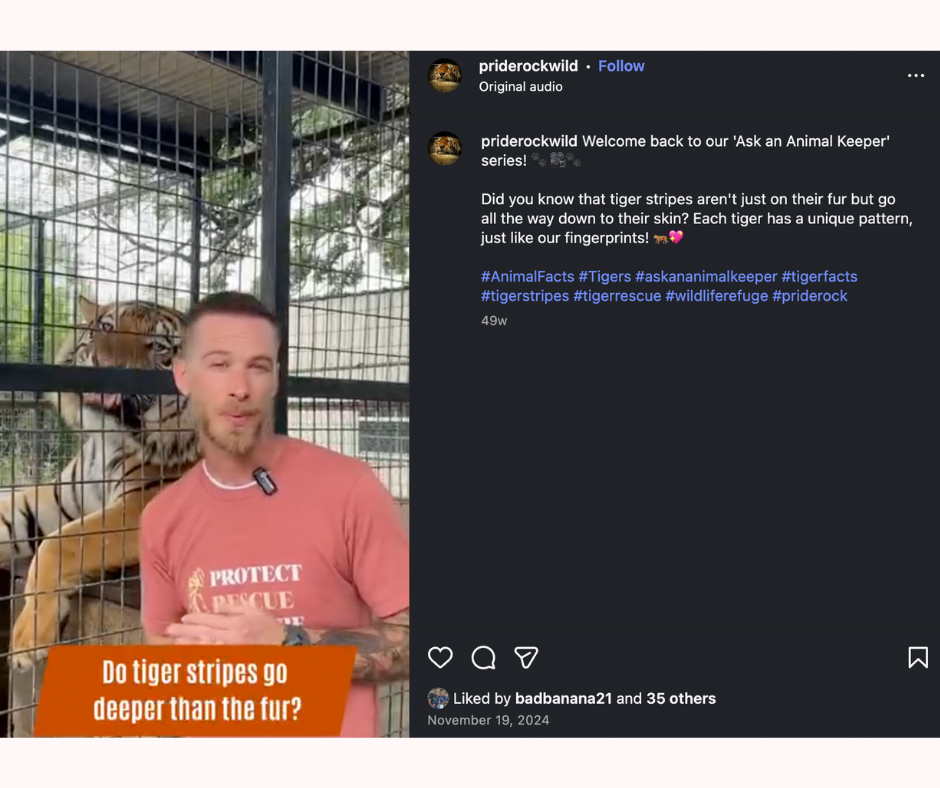Open priderockwild username in post header
Screen dimensions: 940x788
[x=528, y=66]
